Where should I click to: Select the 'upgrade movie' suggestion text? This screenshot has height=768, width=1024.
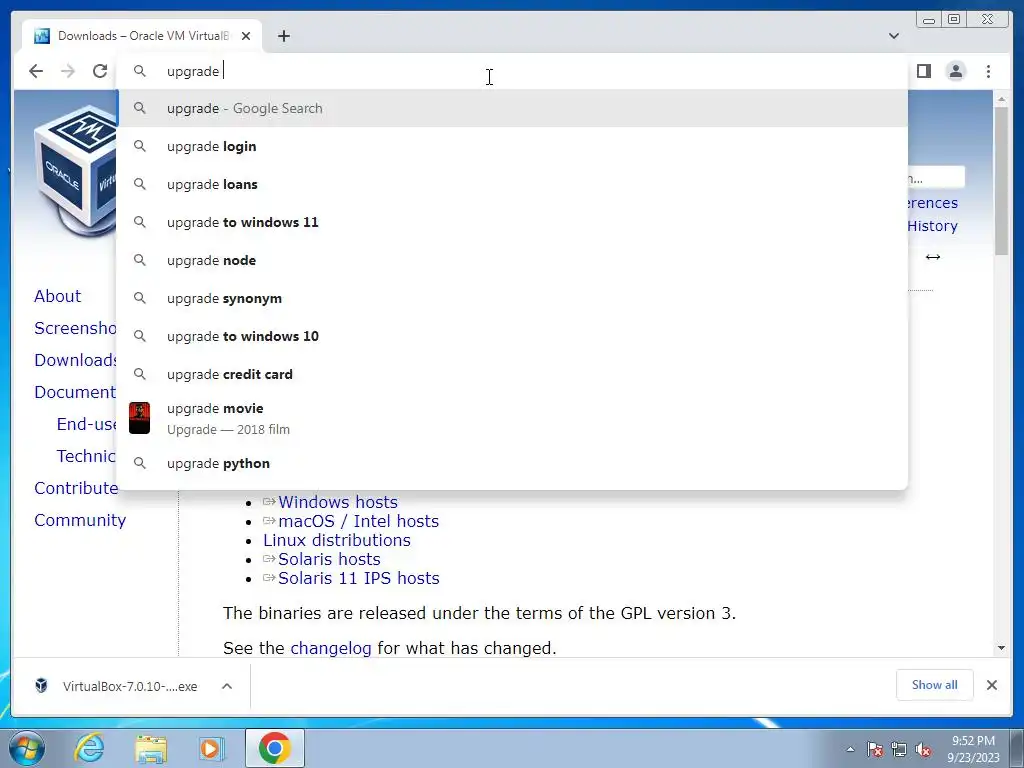tap(215, 408)
